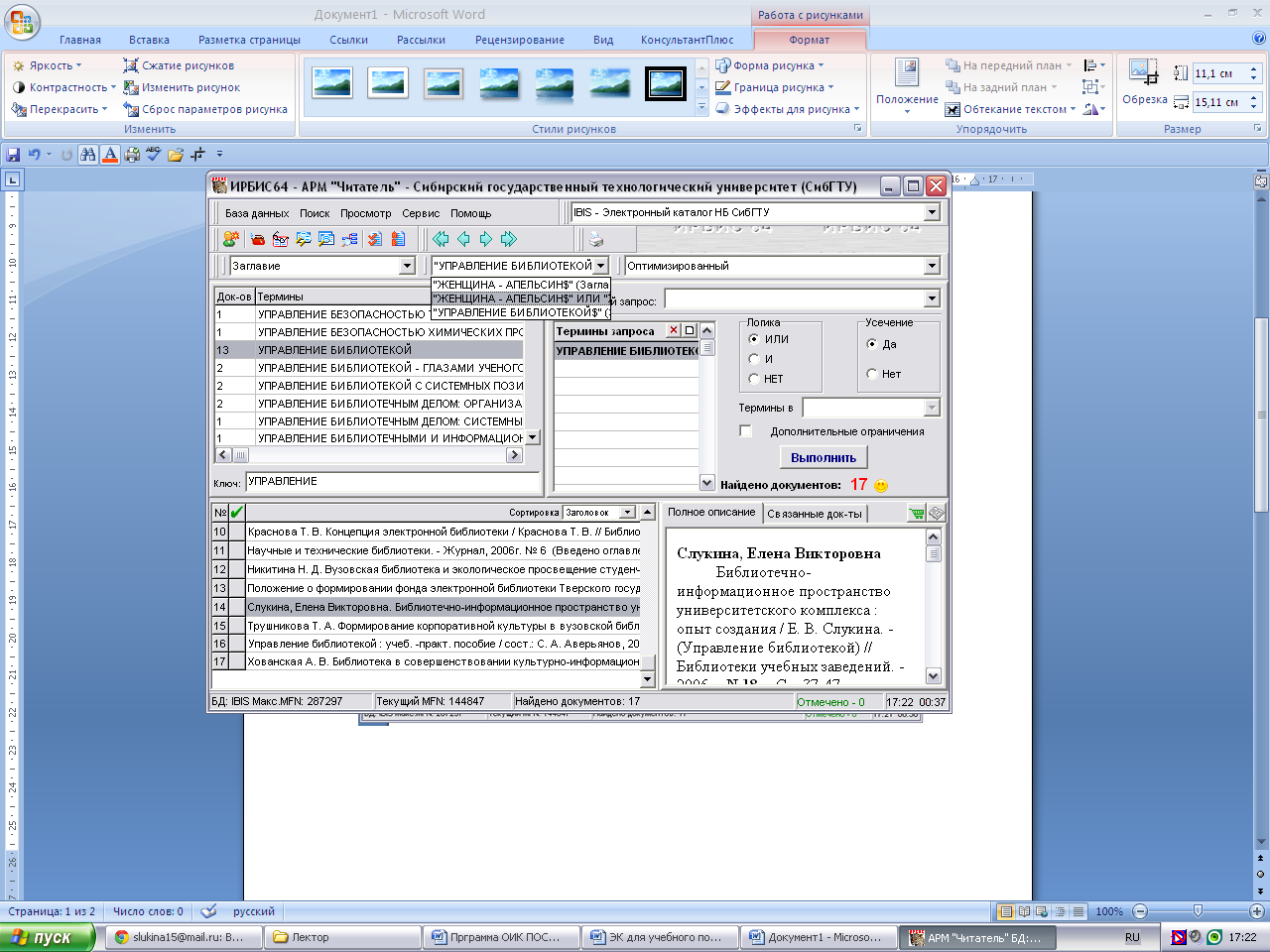Undo the last action in Word
Screen dimensions: 1270x952
(35, 155)
